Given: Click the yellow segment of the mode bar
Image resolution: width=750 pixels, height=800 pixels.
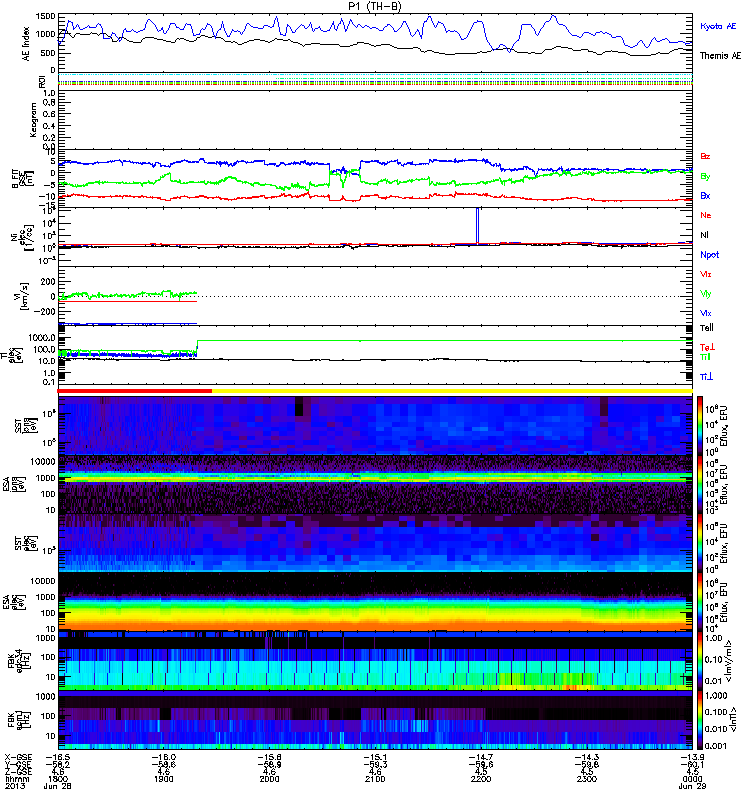Looking at the screenshot, I should (452, 391).
